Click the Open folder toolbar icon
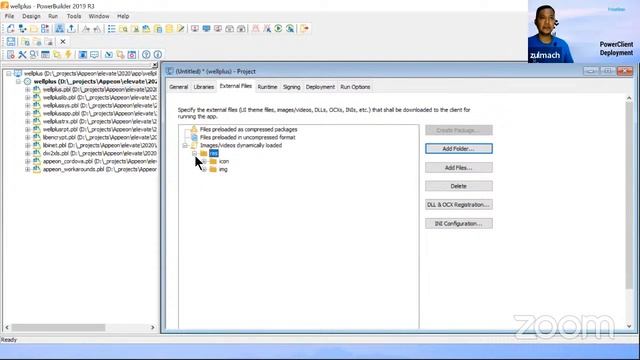 [34, 29]
